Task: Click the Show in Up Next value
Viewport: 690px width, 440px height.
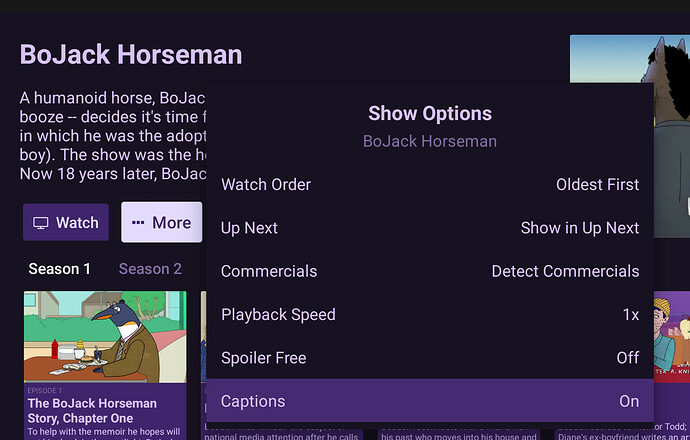Action: pyautogui.click(x=580, y=228)
